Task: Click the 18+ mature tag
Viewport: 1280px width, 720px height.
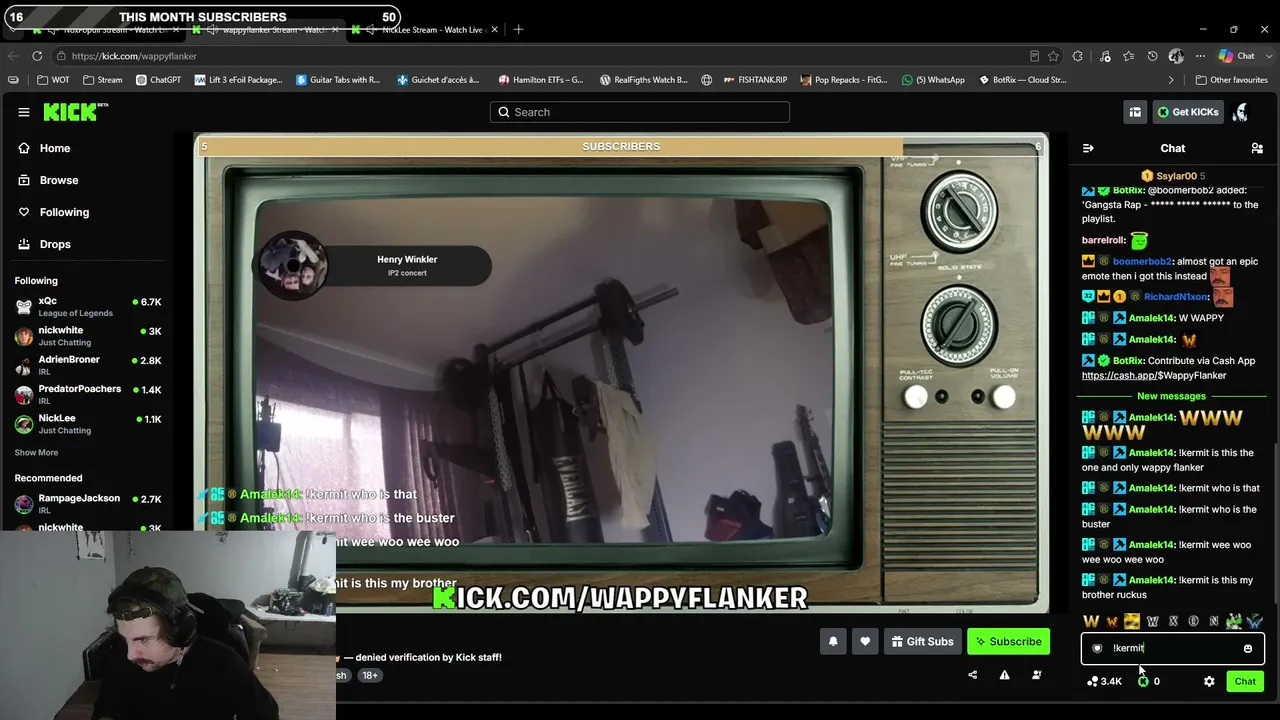Action: coord(370,675)
